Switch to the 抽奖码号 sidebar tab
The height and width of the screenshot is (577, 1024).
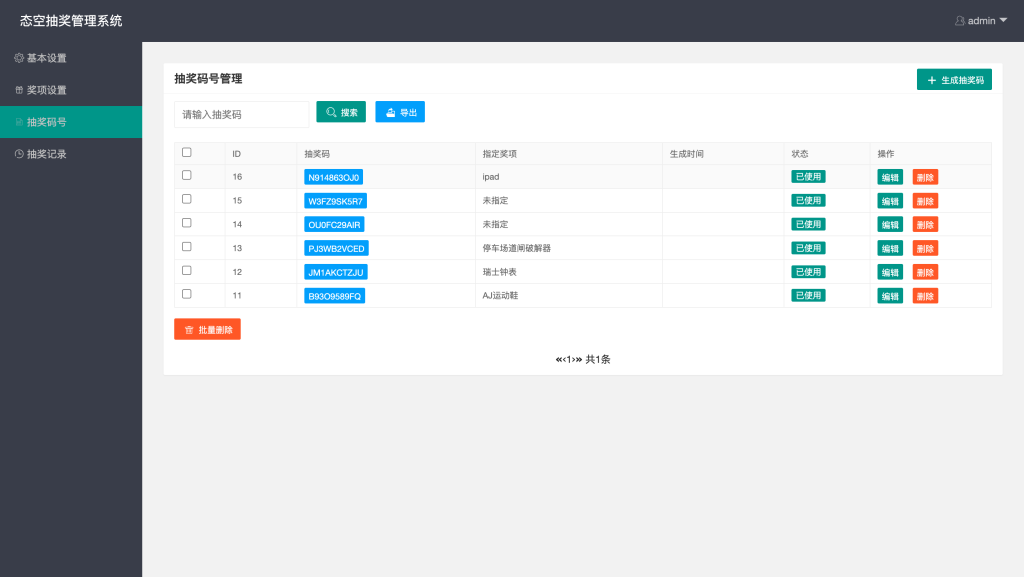click(x=52, y=121)
